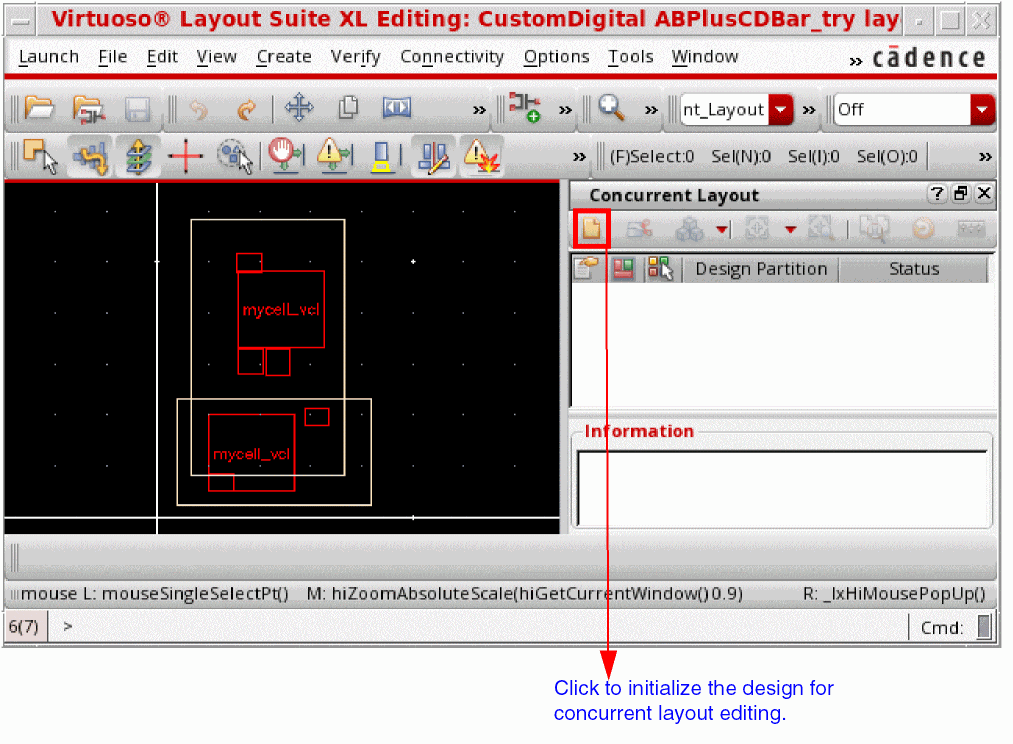Click the Concurrent Layout help question button

click(936, 193)
